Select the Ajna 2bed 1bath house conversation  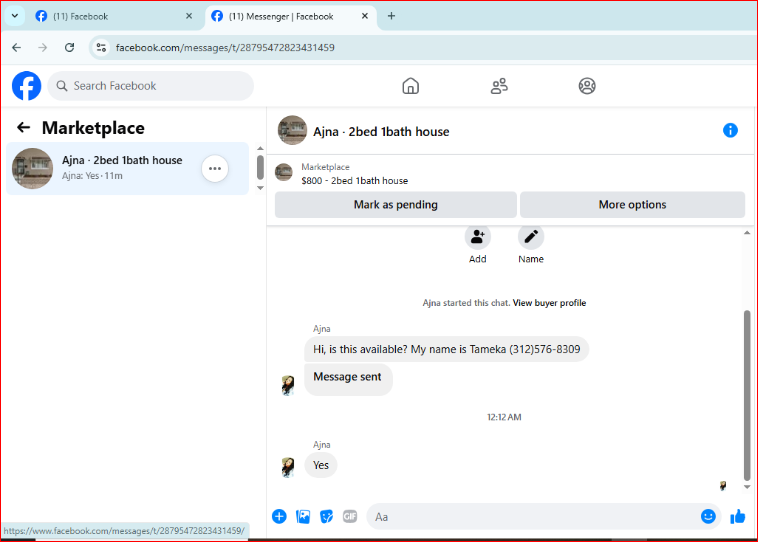(x=128, y=168)
